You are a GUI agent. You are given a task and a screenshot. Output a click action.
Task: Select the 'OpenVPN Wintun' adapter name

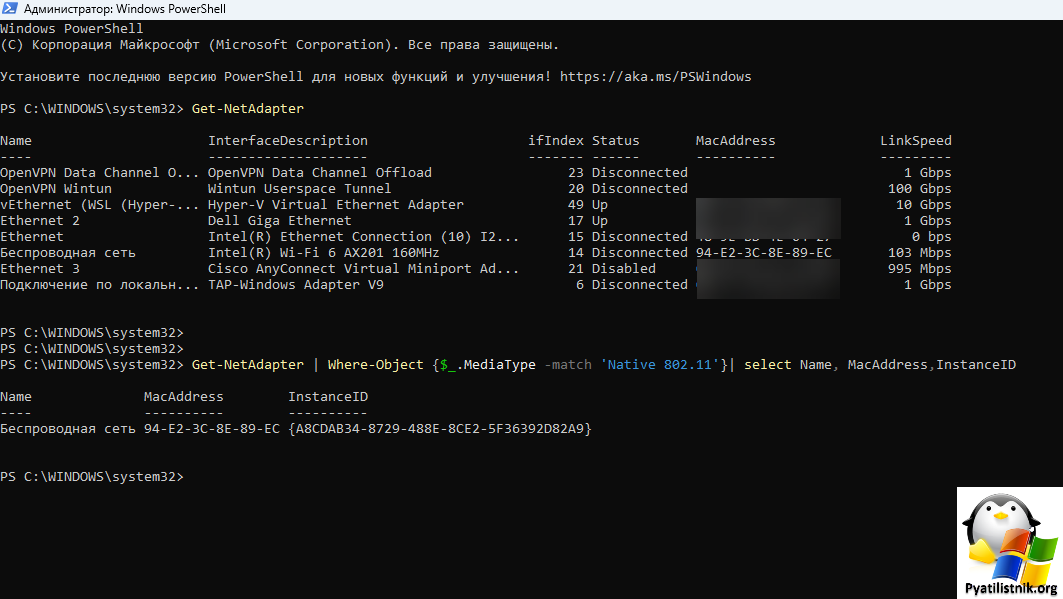(x=56, y=188)
